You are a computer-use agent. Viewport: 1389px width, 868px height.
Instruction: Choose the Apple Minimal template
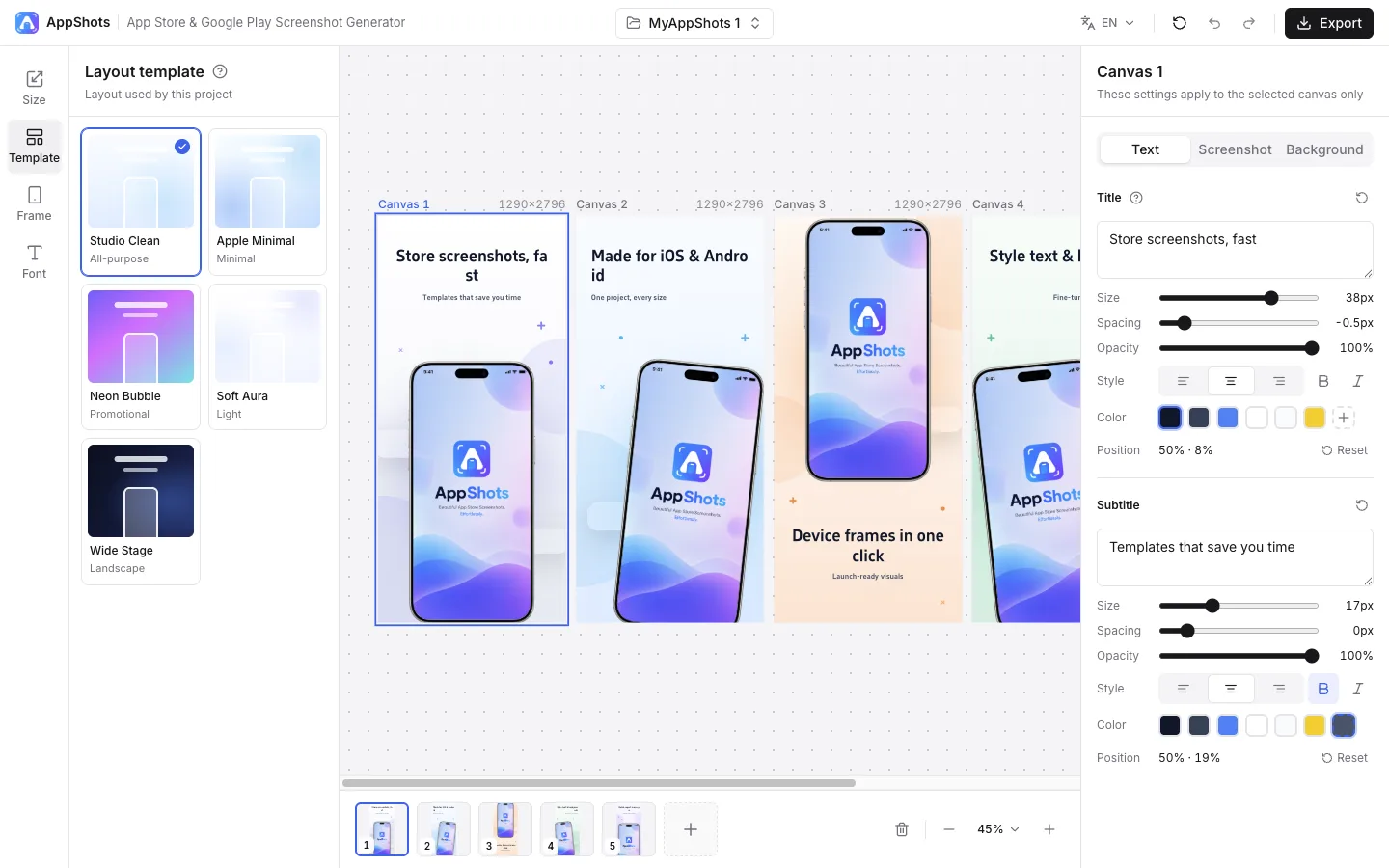(x=267, y=202)
